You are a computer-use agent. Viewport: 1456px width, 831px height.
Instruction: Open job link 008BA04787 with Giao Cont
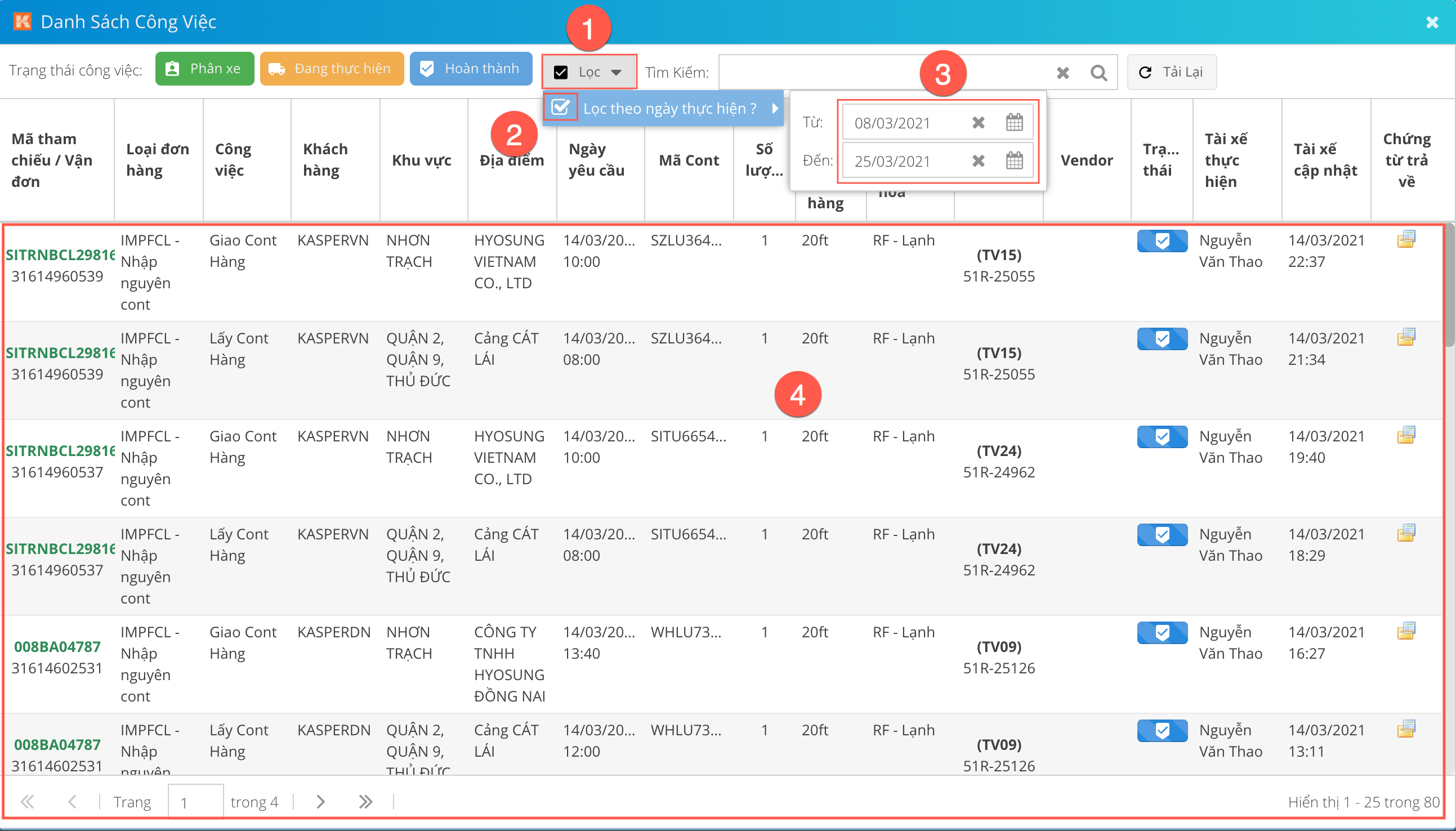click(57, 647)
